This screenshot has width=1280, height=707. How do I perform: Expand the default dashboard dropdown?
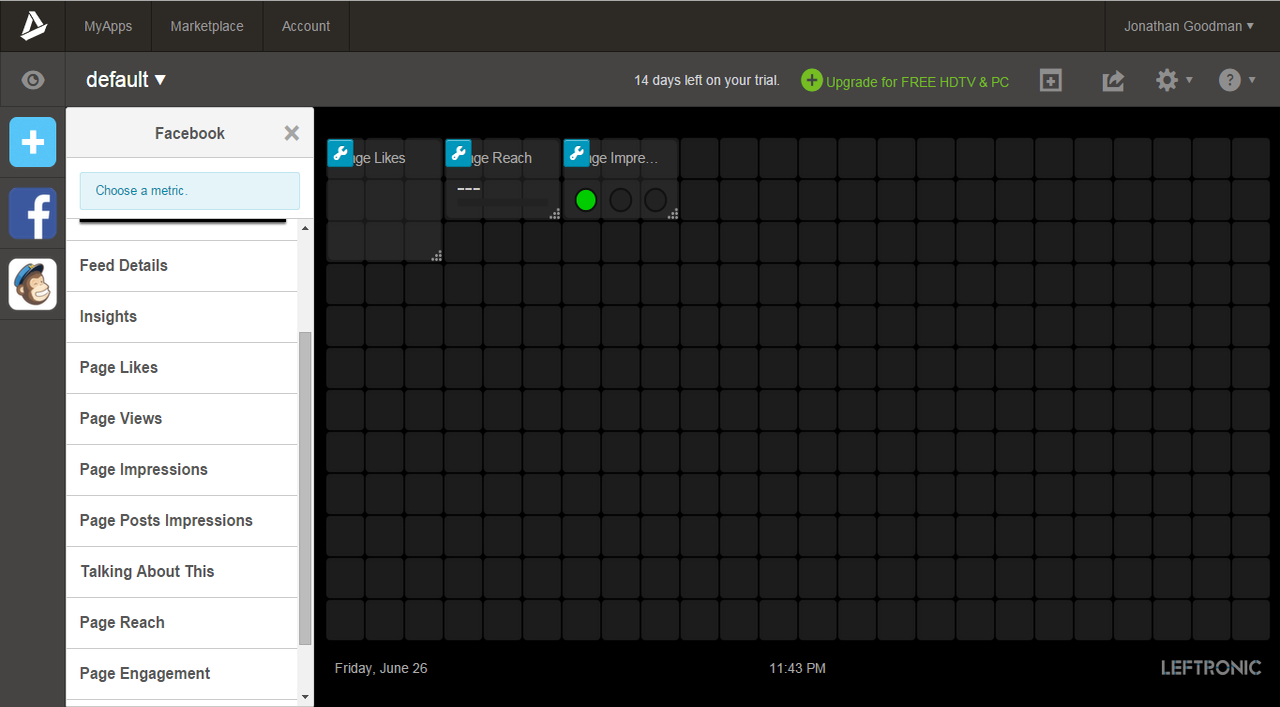coord(126,80)
